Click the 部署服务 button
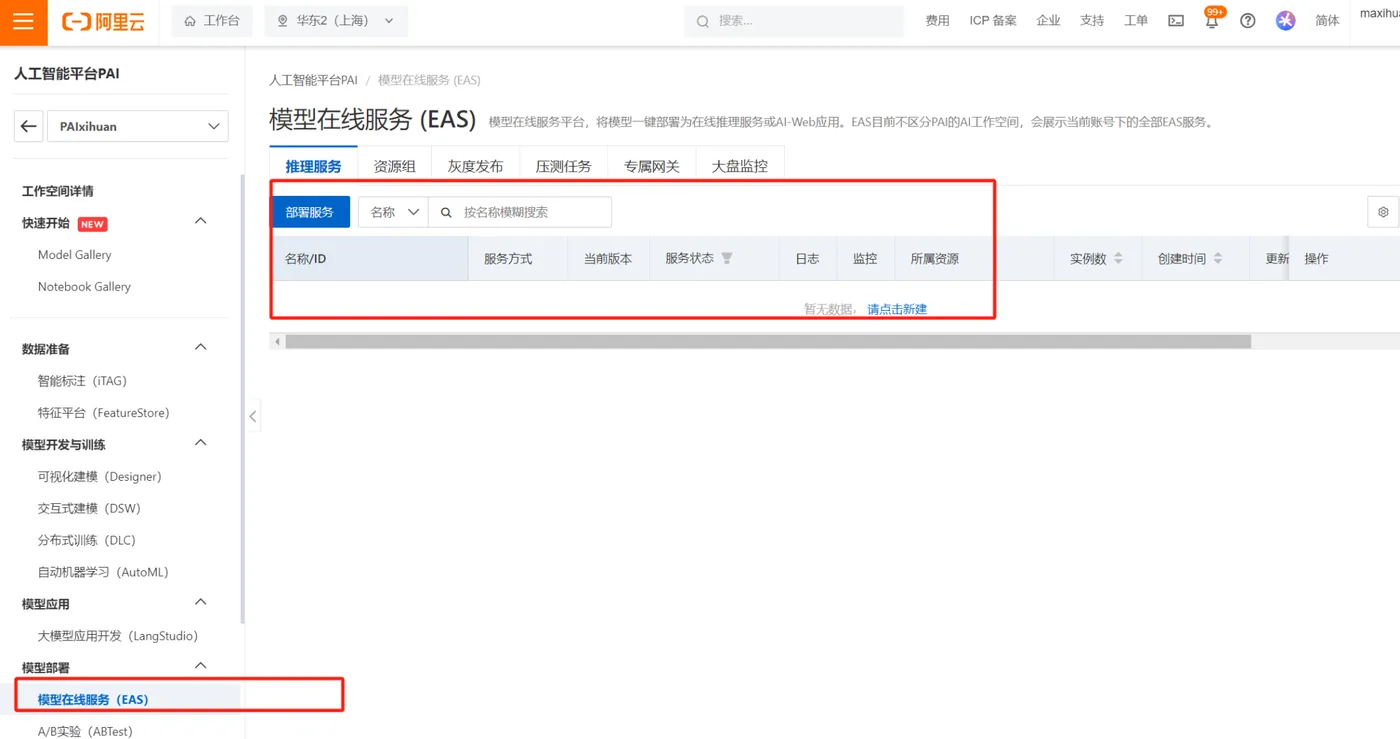The width and height of the screenshot is (1400, 739). 310,212
